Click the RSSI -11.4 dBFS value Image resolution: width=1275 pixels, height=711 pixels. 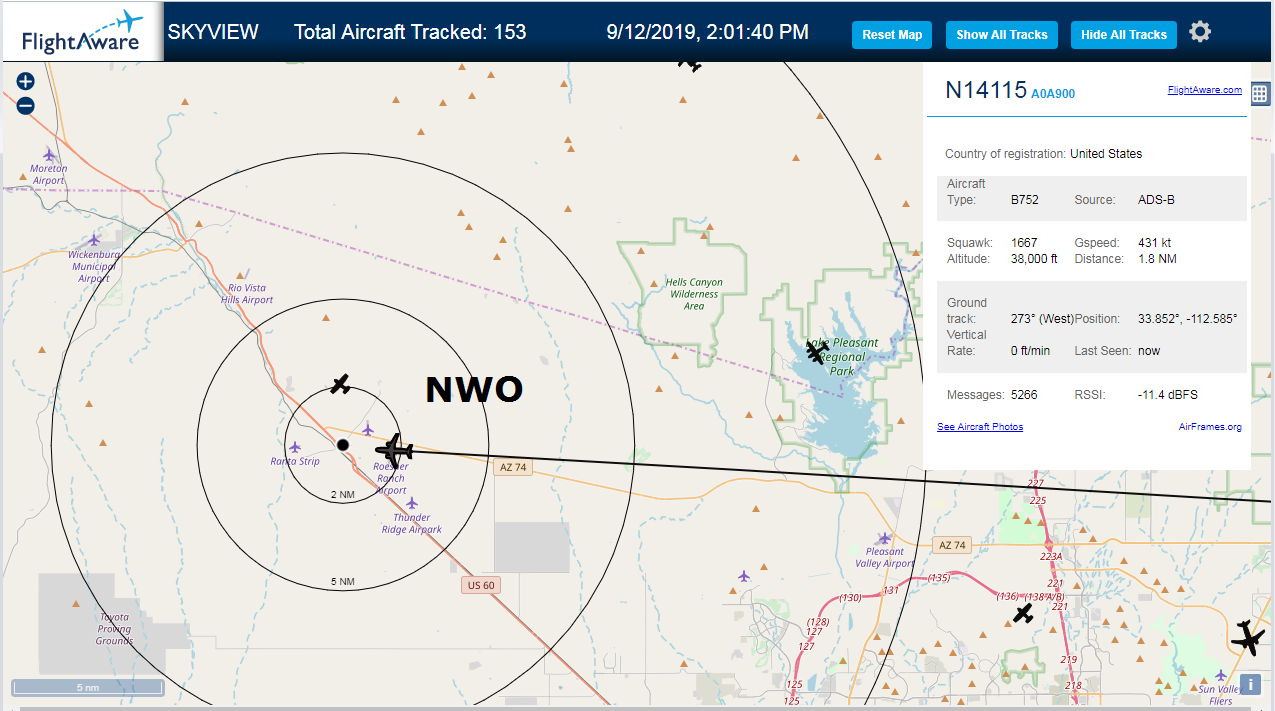(1168, 395)
